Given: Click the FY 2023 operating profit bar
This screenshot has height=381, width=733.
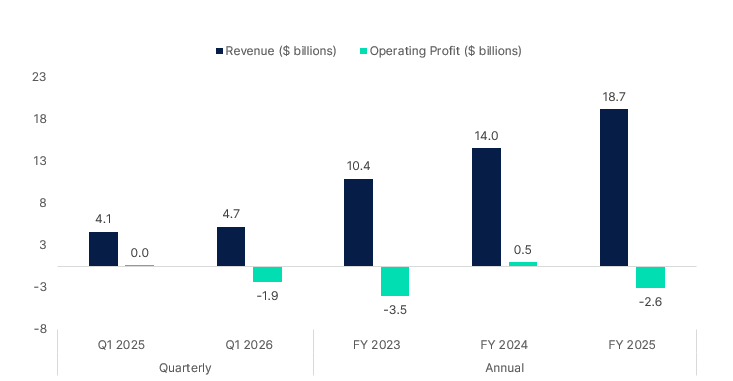Looking at the screenshot, I should (x=395, y=281).
